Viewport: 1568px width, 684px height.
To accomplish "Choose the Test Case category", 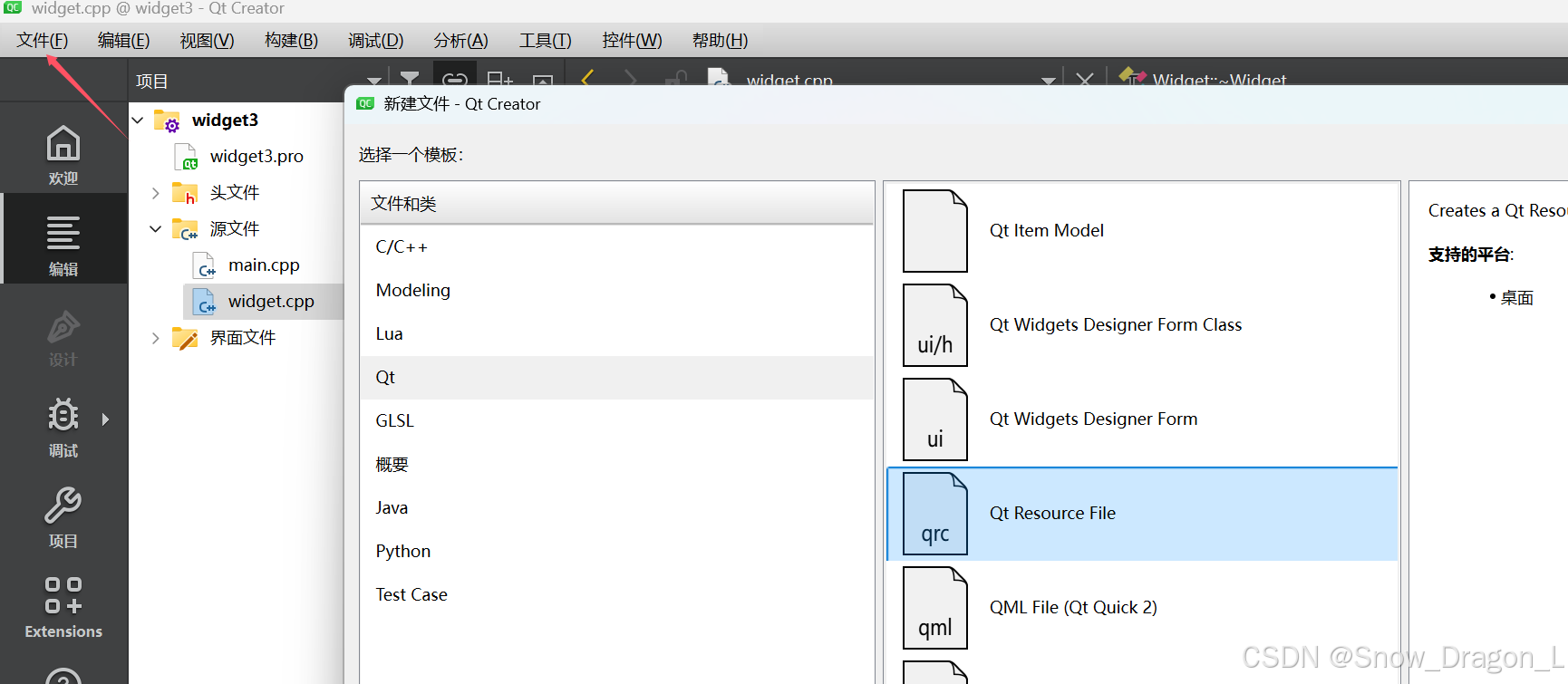I will click(x=616, y=594).
